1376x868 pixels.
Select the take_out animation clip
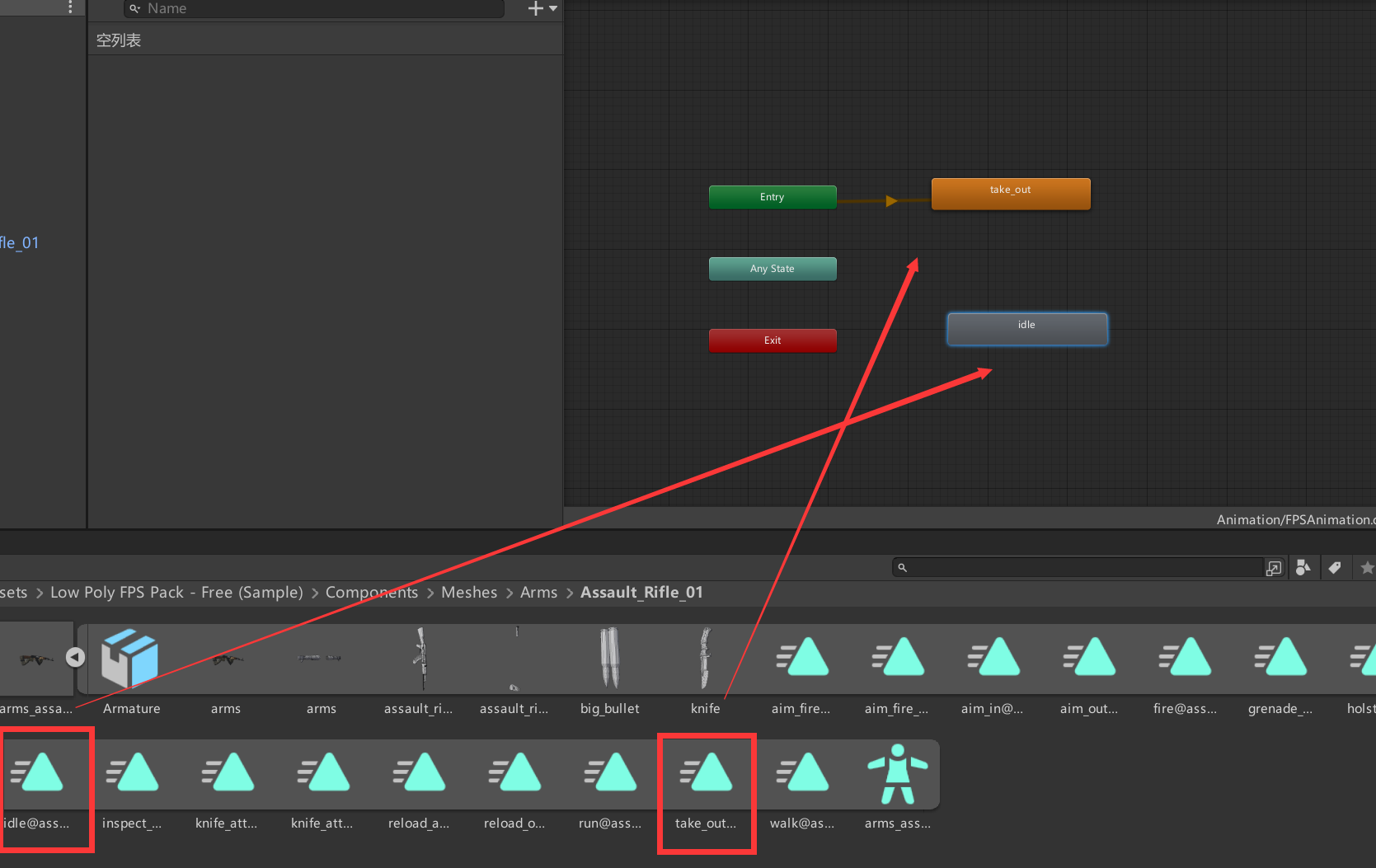(706, 786)
